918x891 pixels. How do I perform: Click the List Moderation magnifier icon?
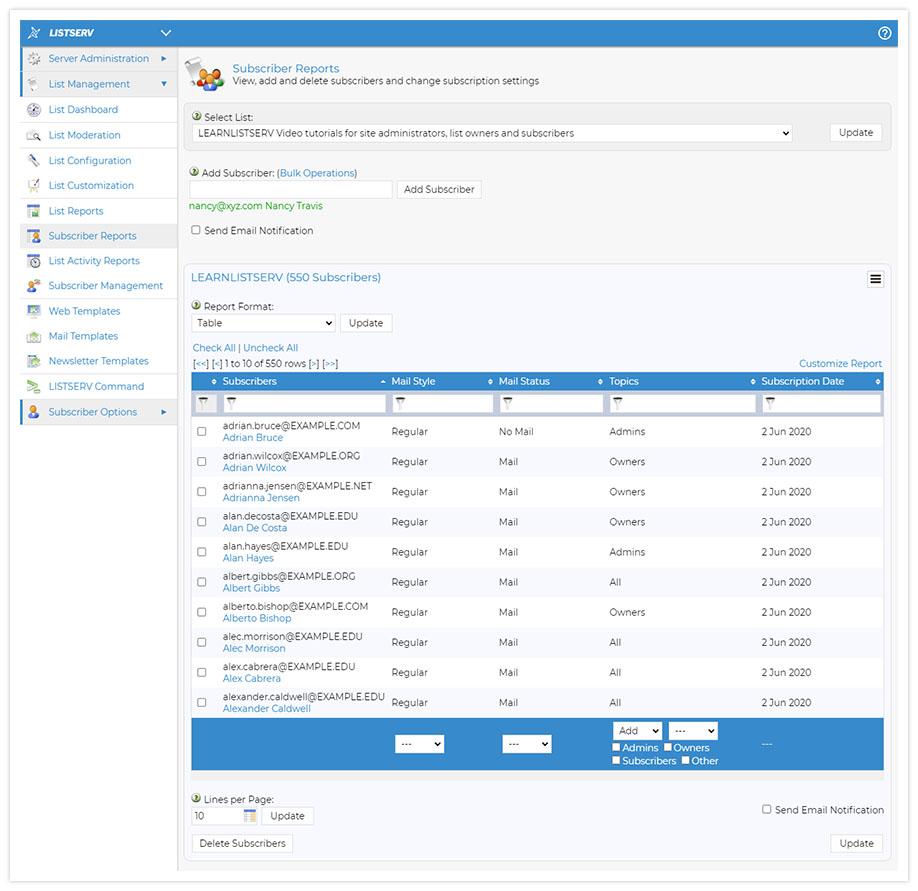point(34,135)
